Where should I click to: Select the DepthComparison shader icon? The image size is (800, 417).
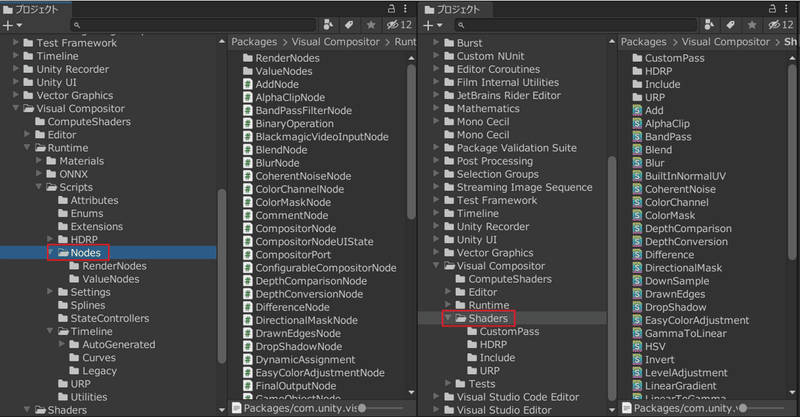click(x=637, y=229)
